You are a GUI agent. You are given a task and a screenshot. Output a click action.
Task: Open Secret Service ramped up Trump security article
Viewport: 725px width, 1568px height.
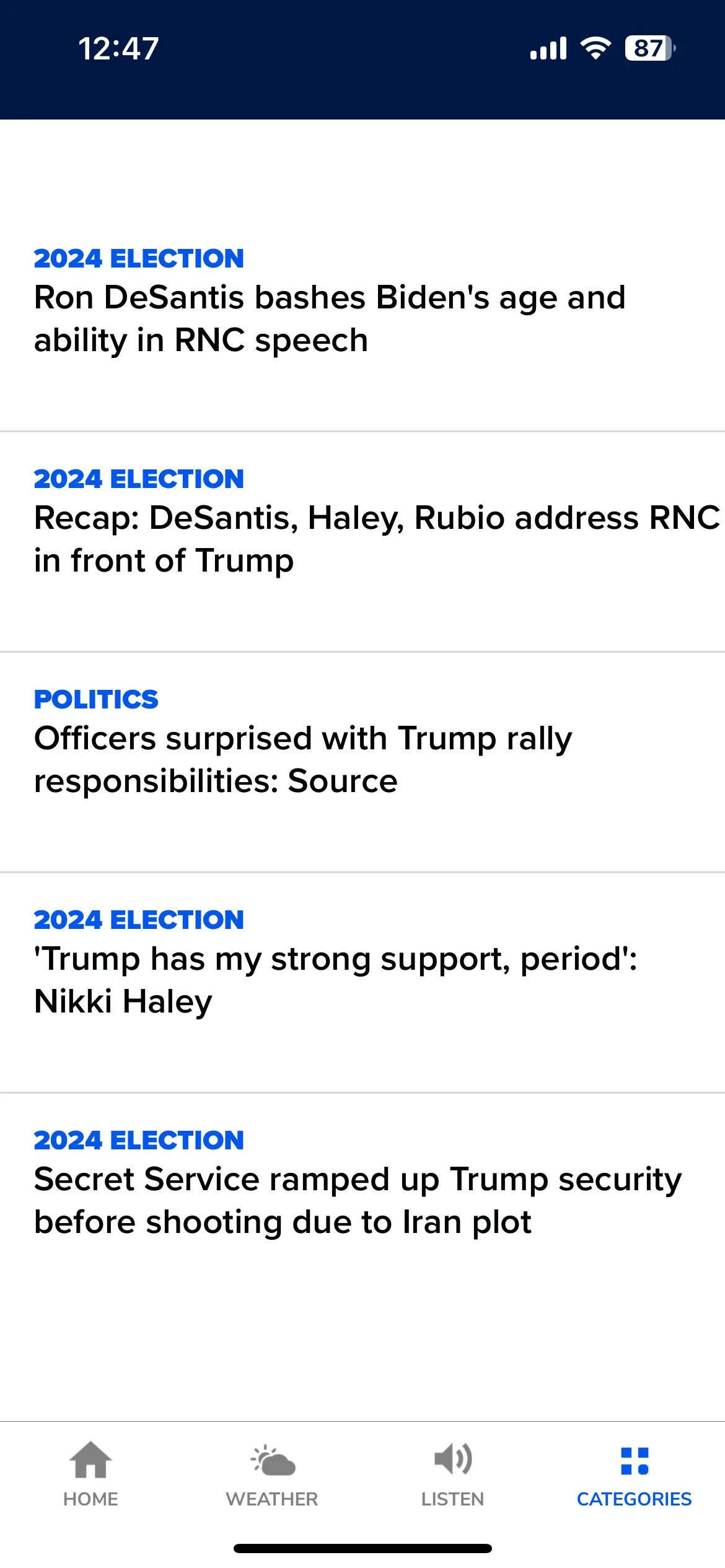point(358,1200)
